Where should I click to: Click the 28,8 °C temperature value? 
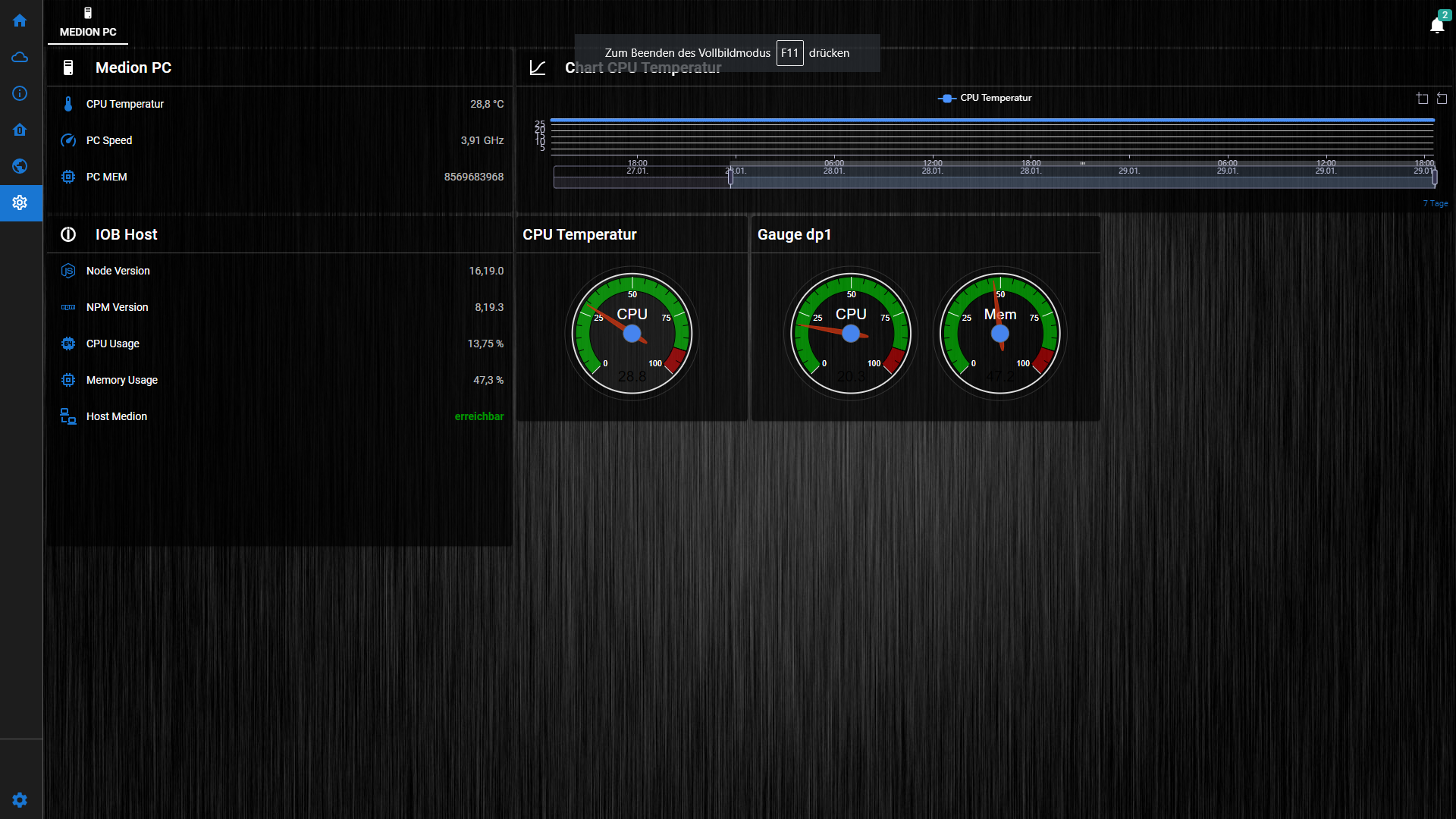click(487, 104)
